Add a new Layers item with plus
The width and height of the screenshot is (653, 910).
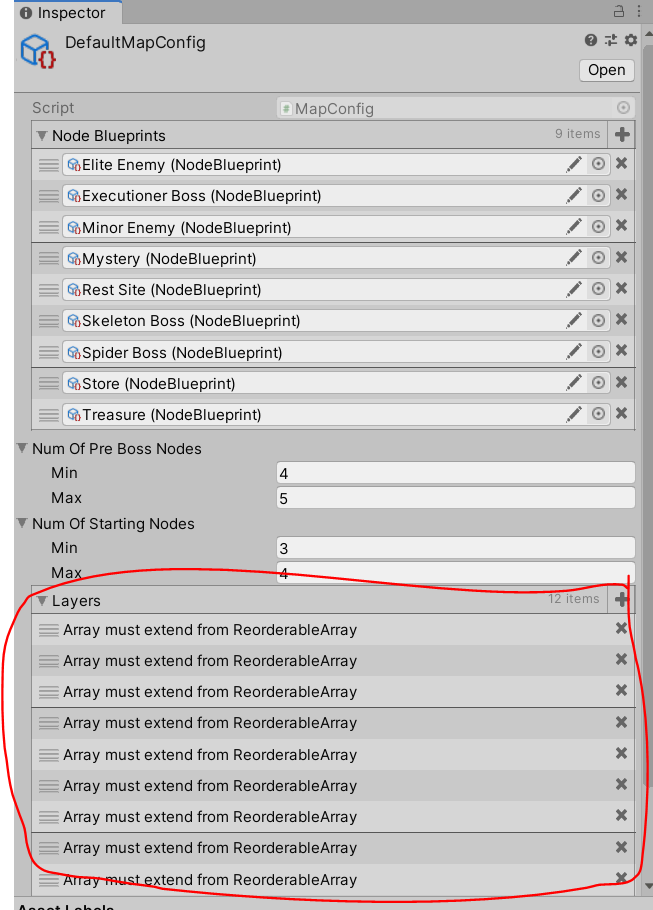pos(622,600)
